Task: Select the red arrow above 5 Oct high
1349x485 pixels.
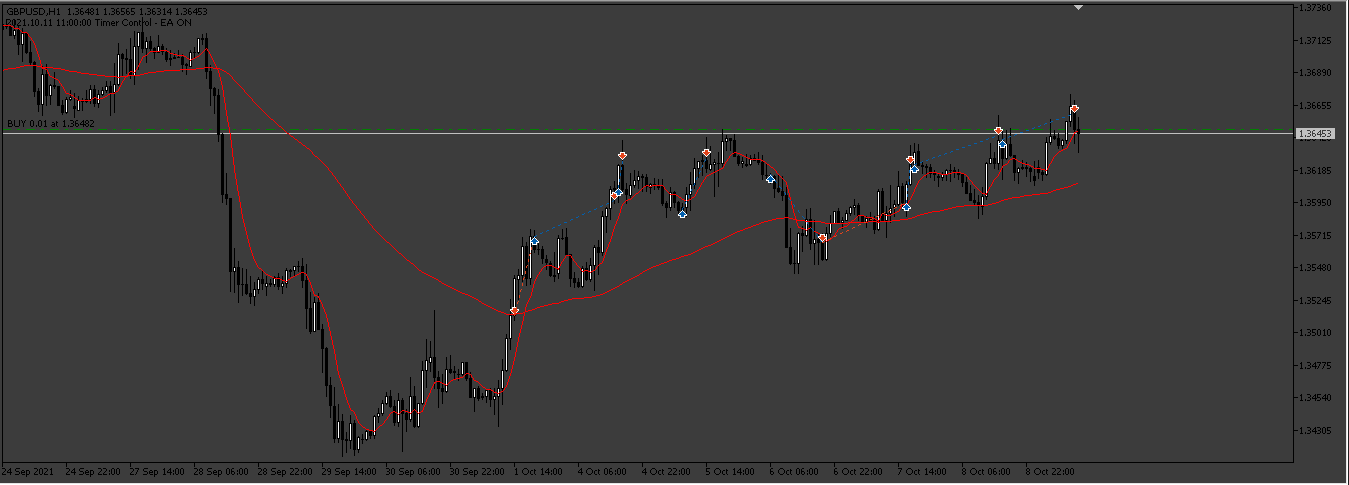Action: 706,152
